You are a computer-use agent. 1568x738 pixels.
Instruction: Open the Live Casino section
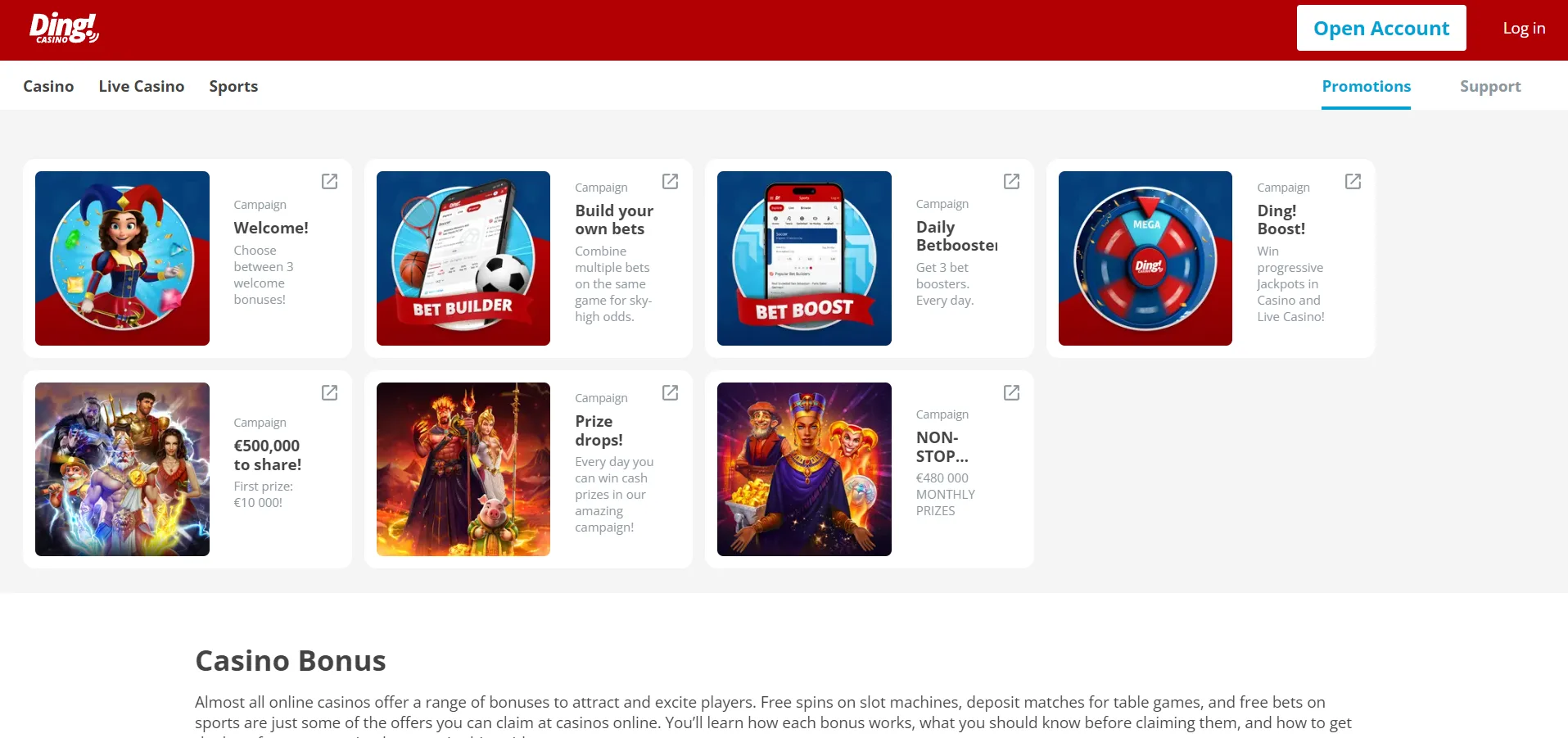pos(142,86)
